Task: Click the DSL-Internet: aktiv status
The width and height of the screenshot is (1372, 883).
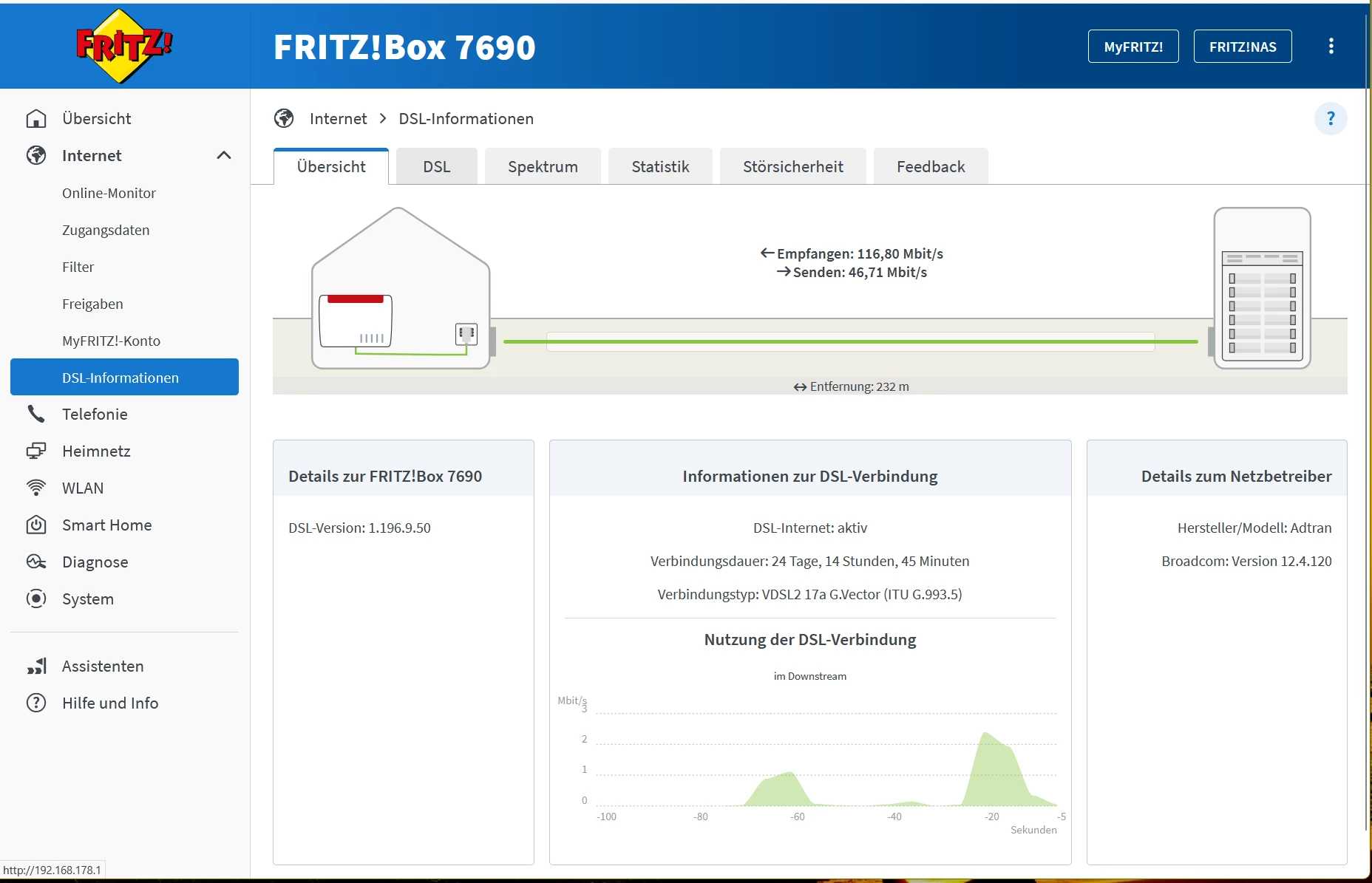Action: click(810, 528)
